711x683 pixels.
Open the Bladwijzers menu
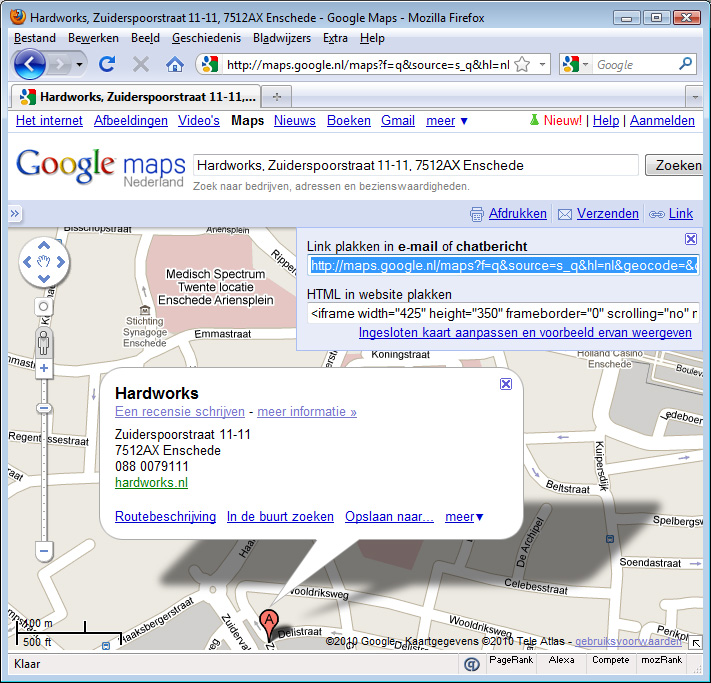pos(282,38)
